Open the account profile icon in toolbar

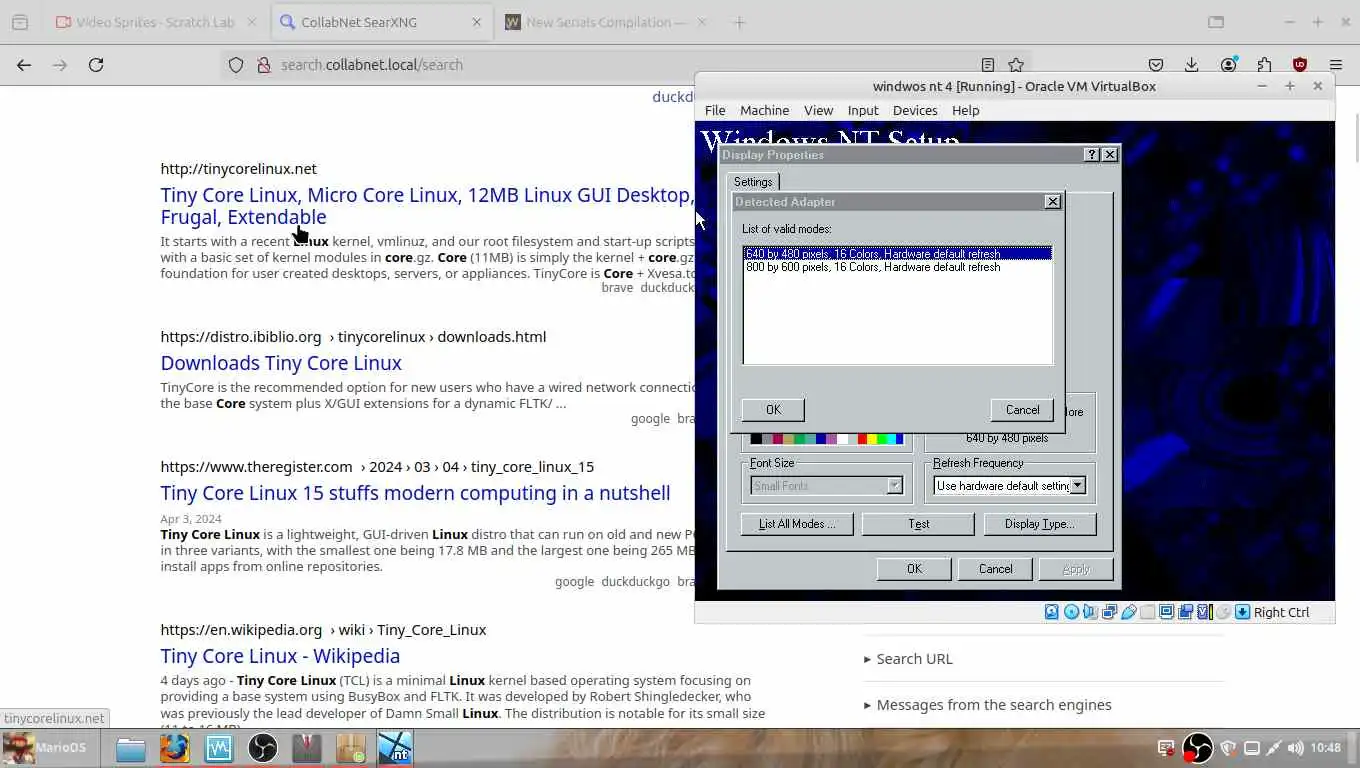tap(1228, 65)
